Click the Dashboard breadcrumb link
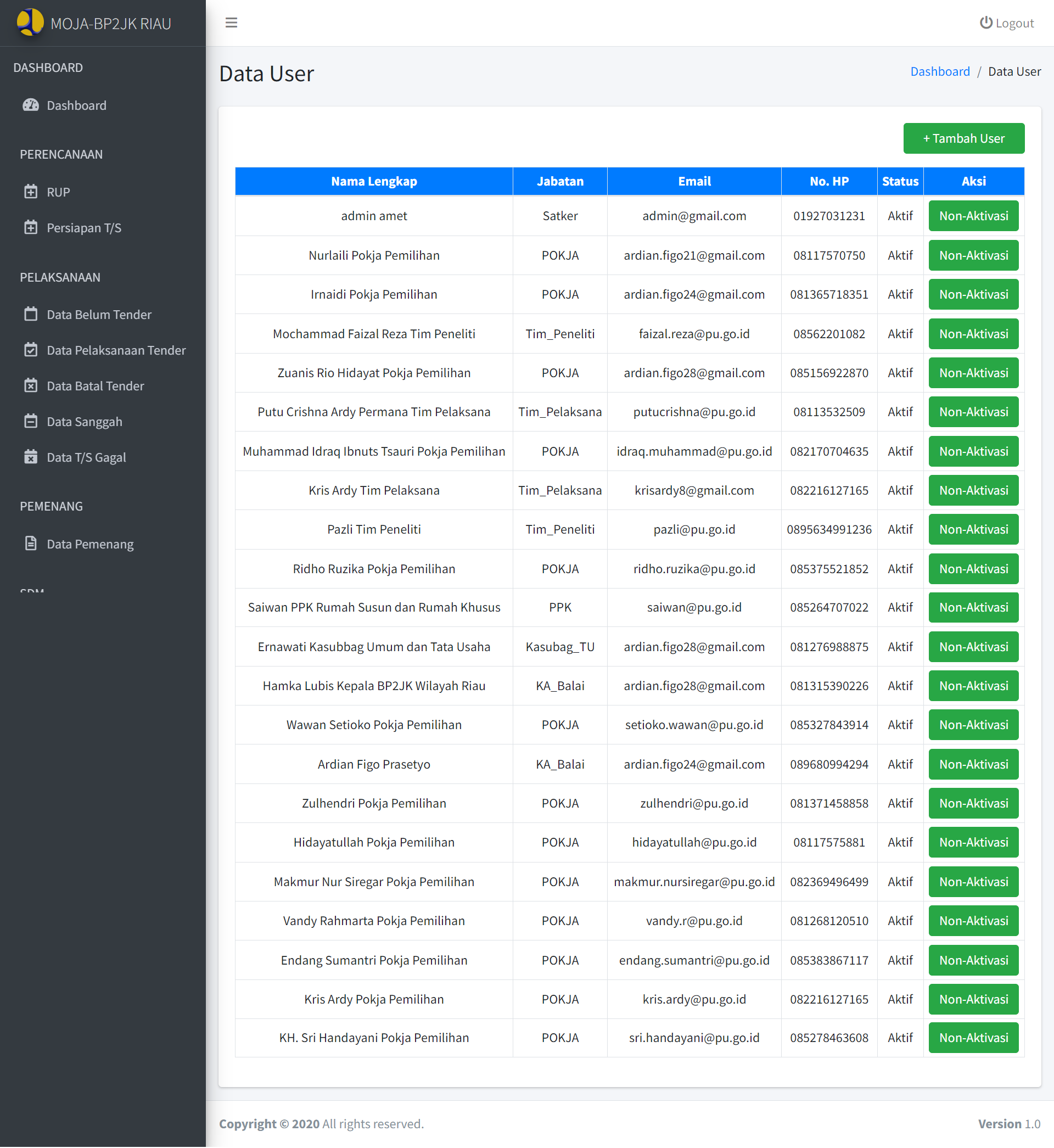Screen dimensions: 1054x1148 pyautogui.click(x=939, y=71)
